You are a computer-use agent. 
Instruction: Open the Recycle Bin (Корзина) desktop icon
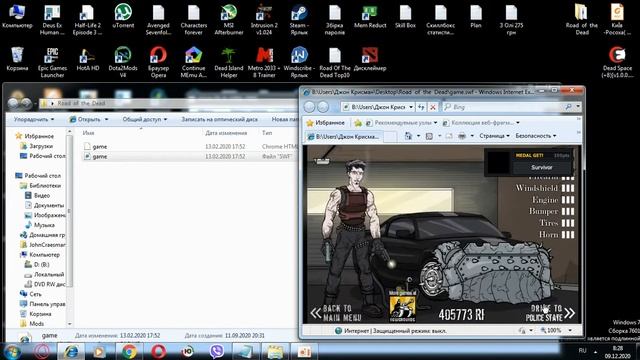click(17, 59)
